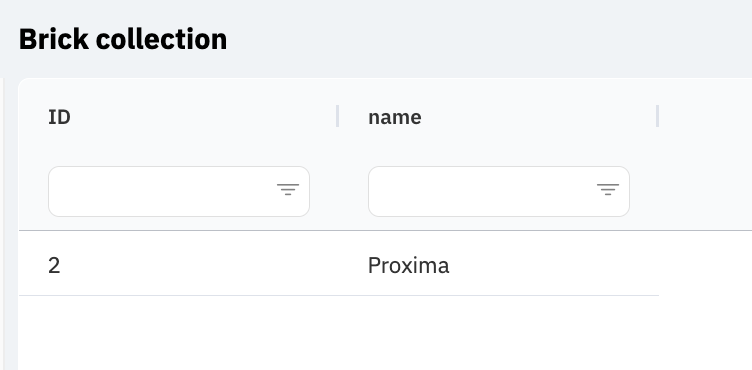Sort table by the ID header
The height and width of the screenshot is (370, 752).
tap(59, 117)
